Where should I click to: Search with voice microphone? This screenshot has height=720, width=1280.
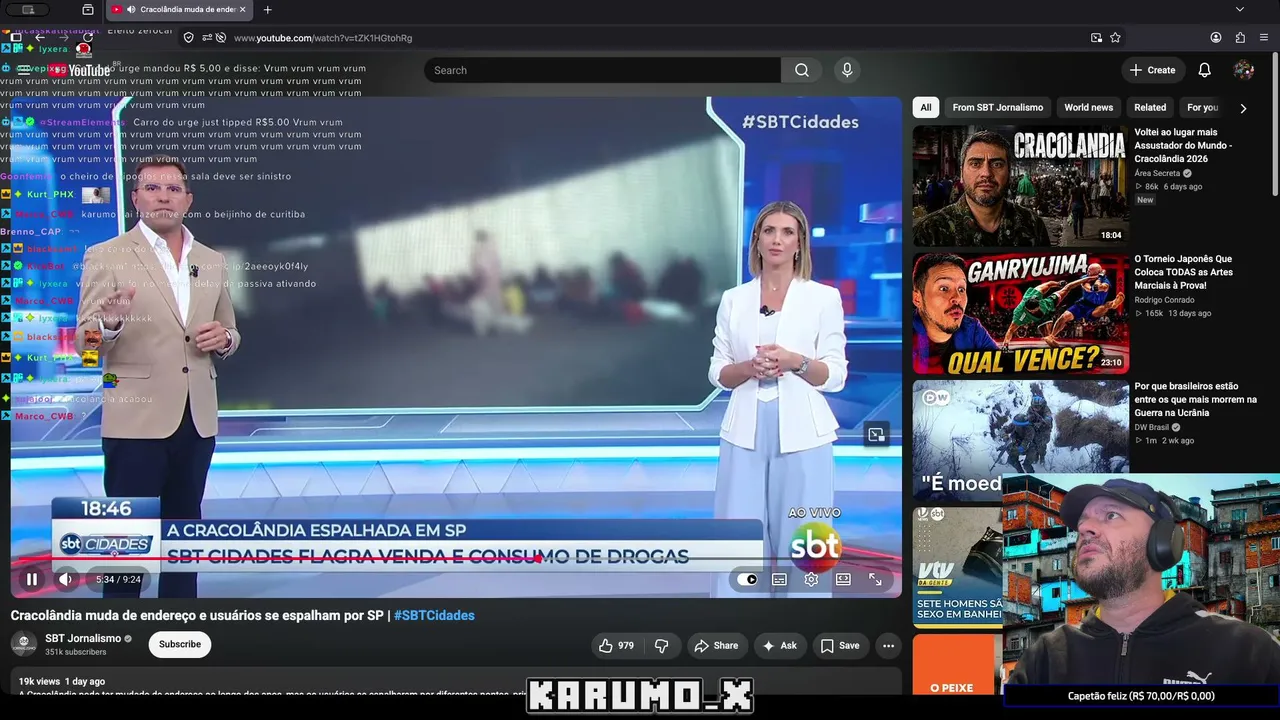point(847,70)
